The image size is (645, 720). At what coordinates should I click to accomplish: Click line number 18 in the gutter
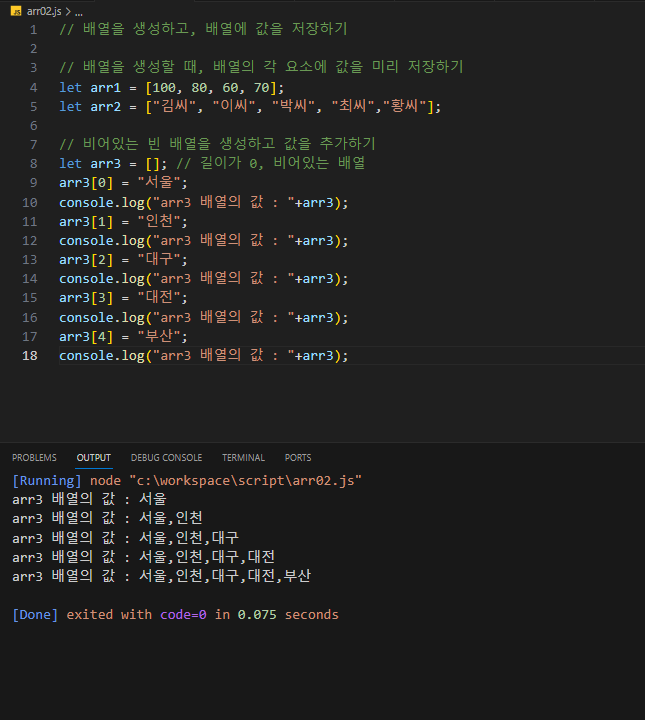(30, 355)
